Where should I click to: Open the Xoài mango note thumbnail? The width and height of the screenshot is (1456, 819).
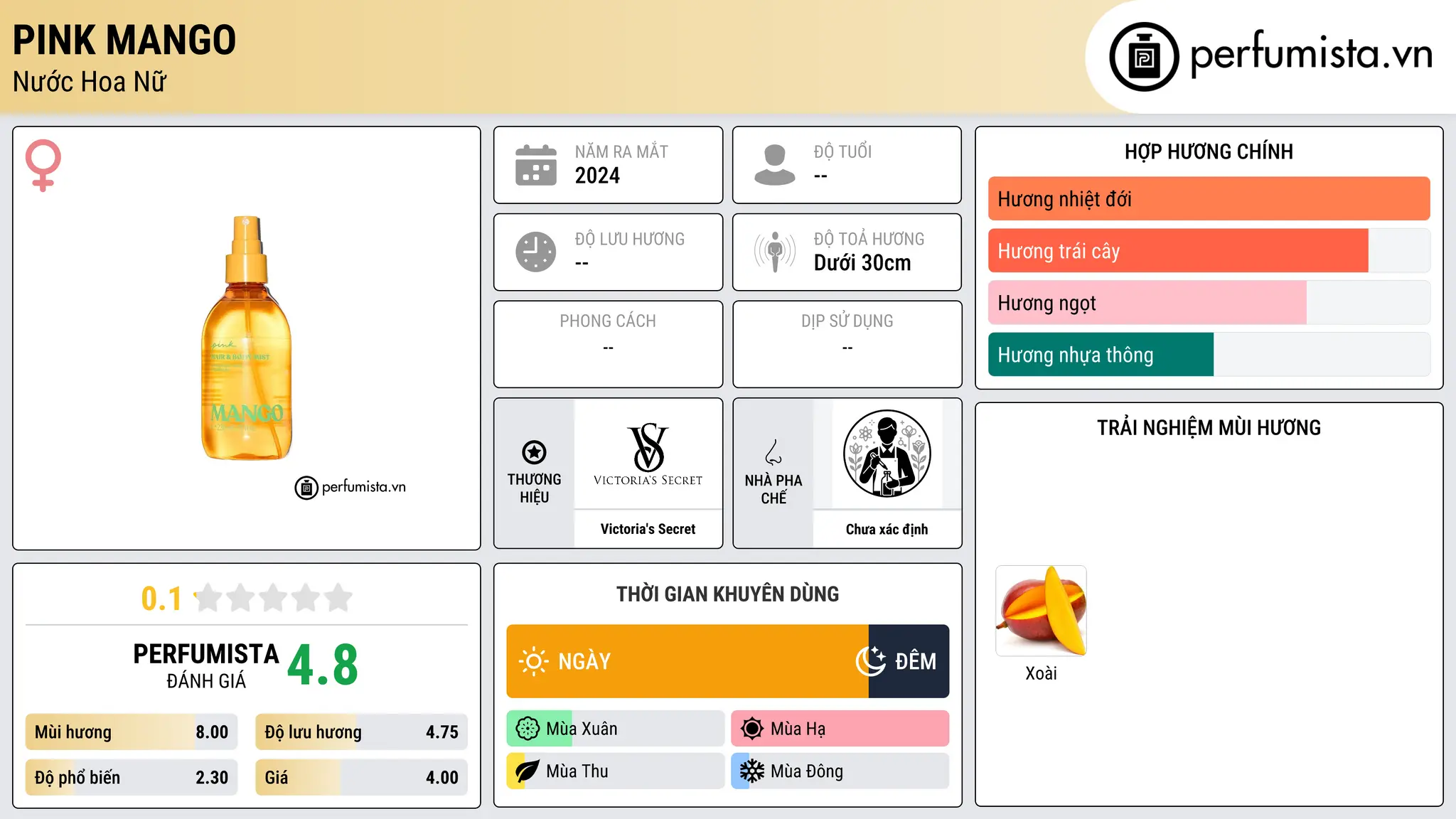[x=1041, y=611]
